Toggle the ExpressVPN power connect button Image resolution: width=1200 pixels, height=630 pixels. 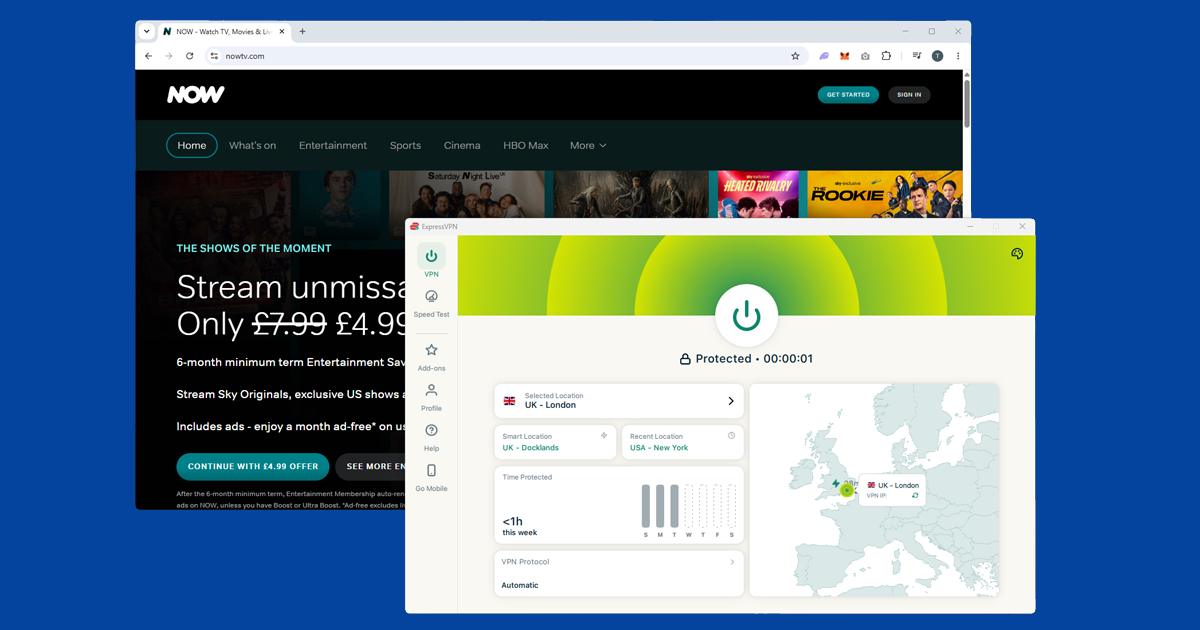click(x=746, y=316)
